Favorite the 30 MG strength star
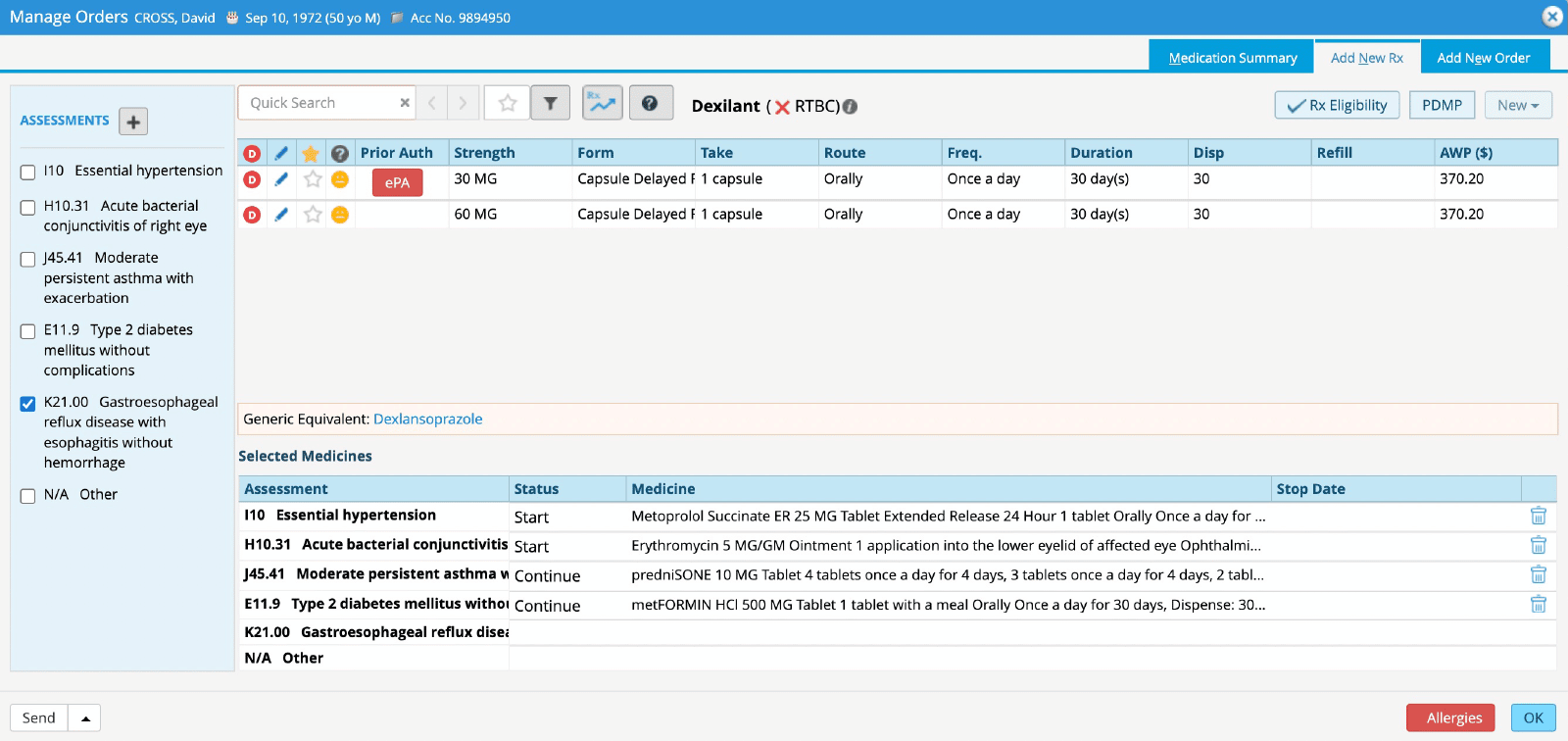Image resolution: width=1568 pixels, height=741 pixels. click(313, 179)
